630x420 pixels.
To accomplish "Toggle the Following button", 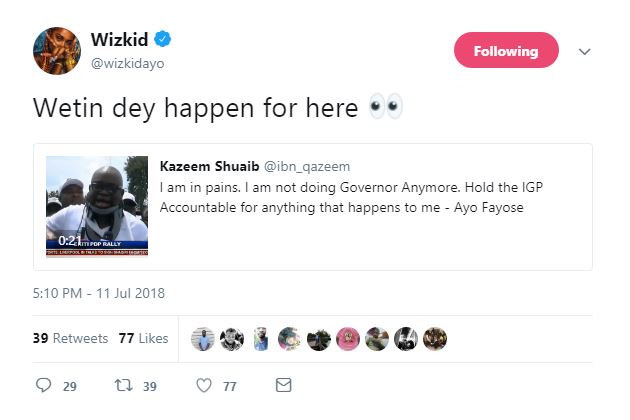I will click(x=505, y=51).
